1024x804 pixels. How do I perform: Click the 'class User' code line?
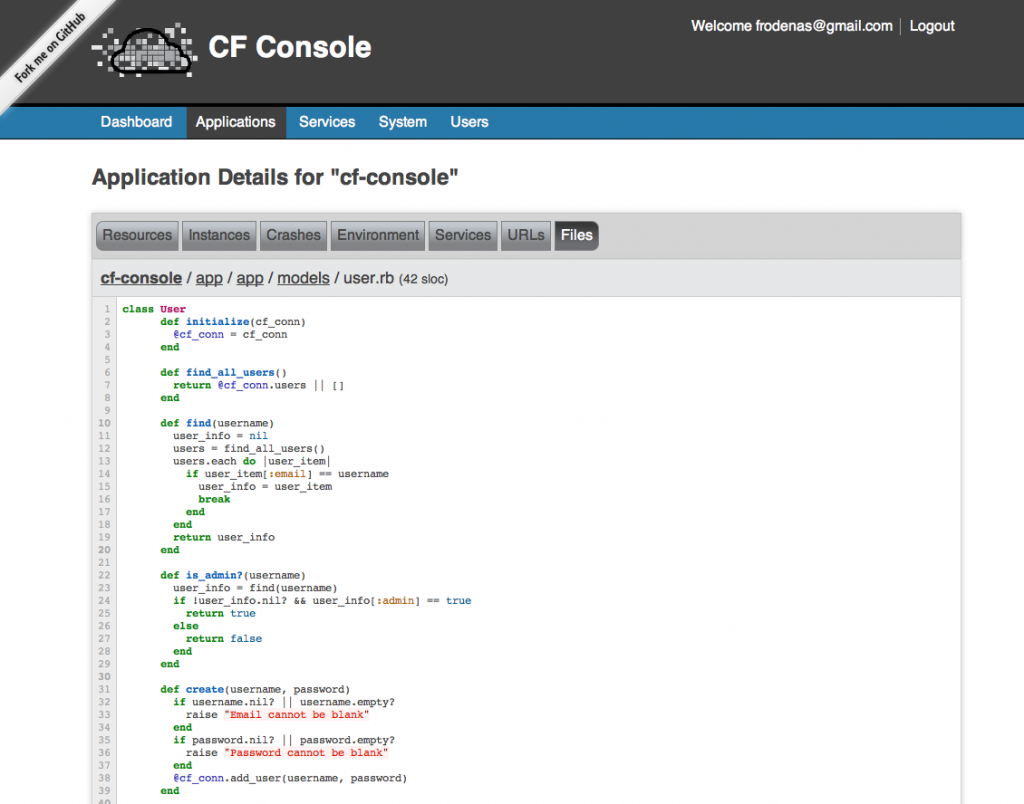coord(154,309)
